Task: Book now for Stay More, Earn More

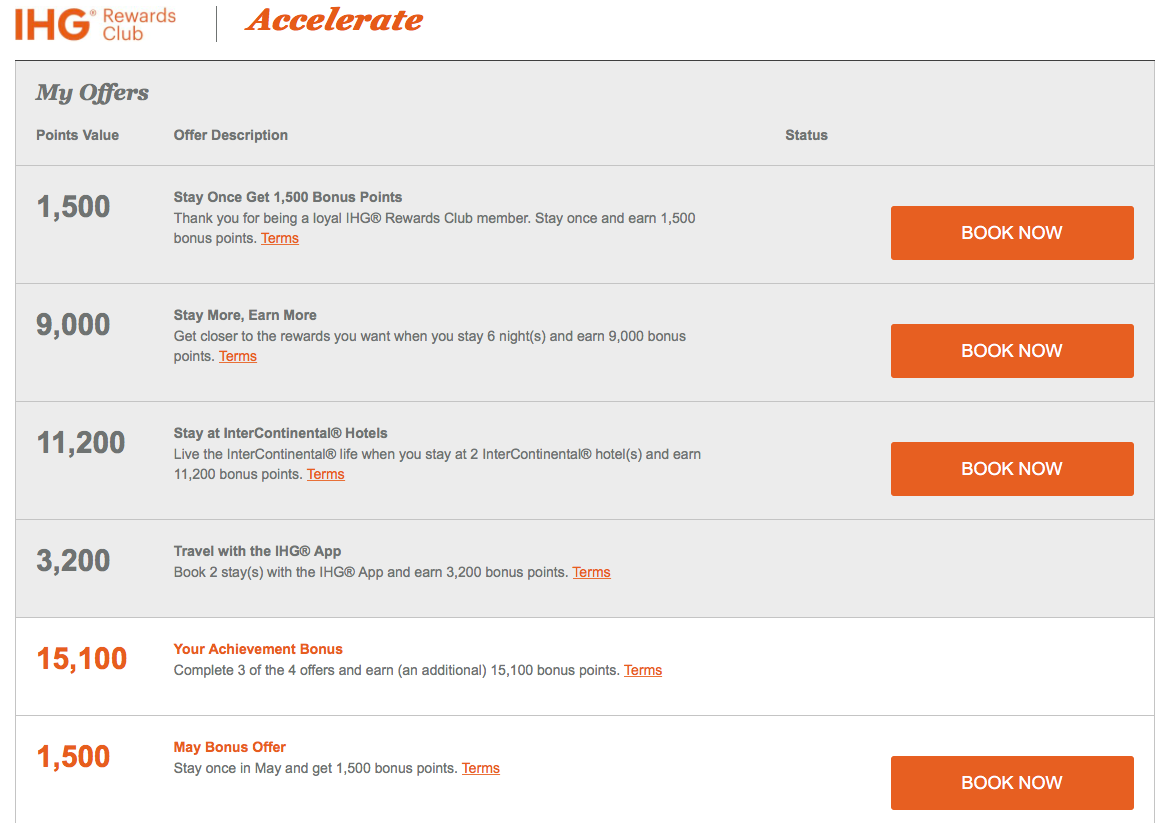Action: (x=1012, y=351)
